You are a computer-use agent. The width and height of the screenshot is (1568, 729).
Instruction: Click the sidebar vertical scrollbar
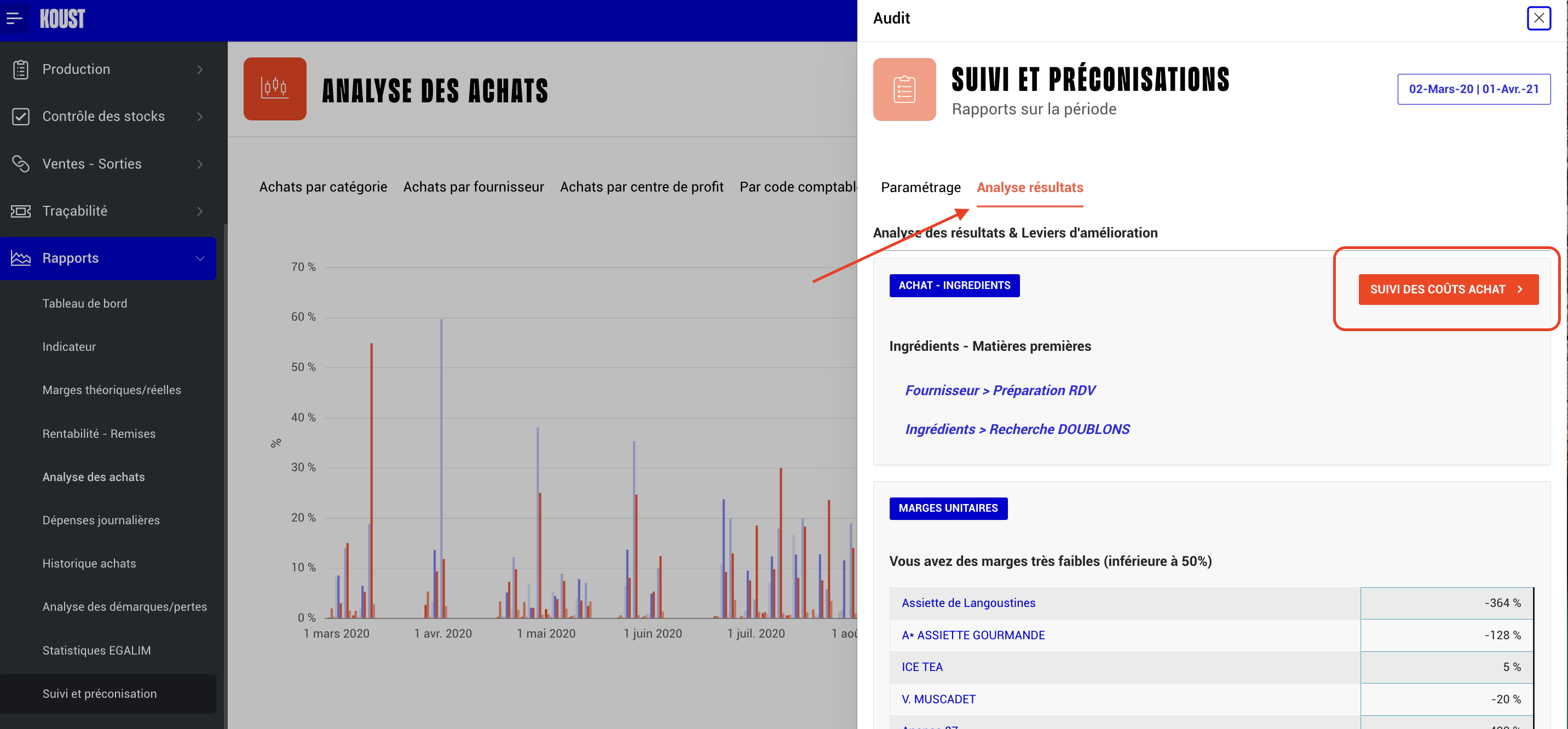pyautogui.click(x=225, y=477)
